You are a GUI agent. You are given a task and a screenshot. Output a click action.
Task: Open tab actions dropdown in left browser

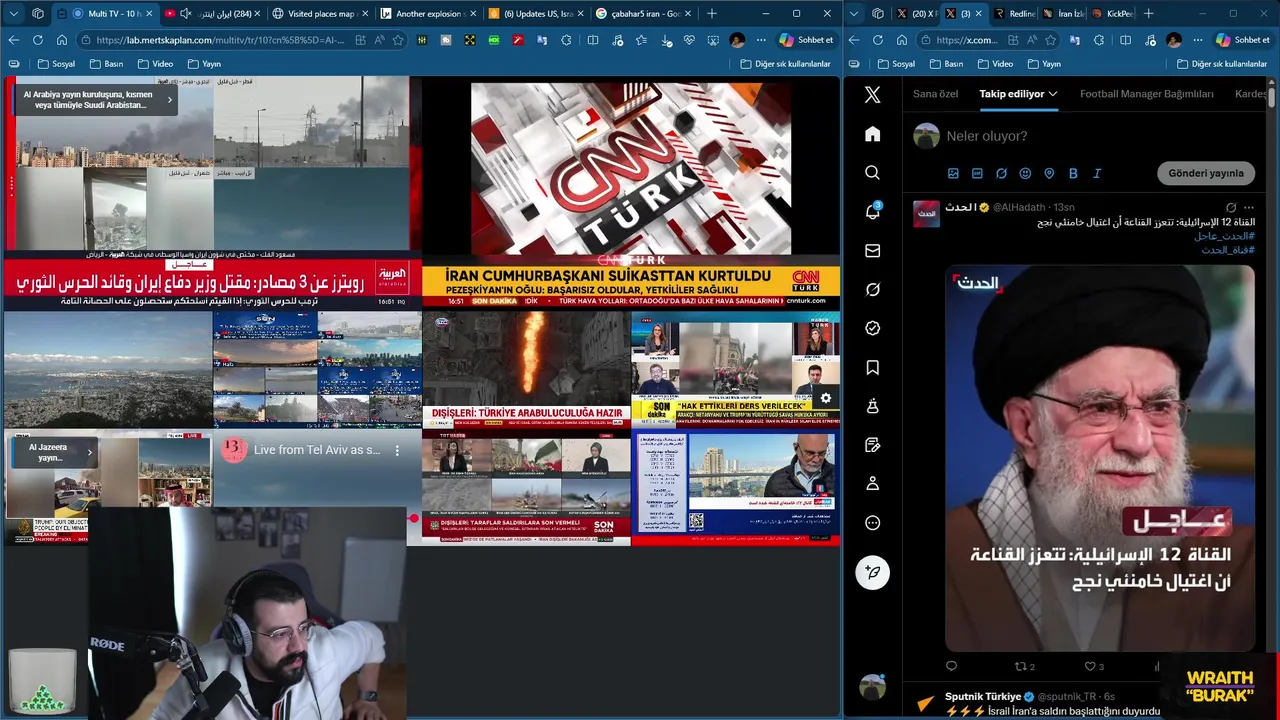point(14,13)
